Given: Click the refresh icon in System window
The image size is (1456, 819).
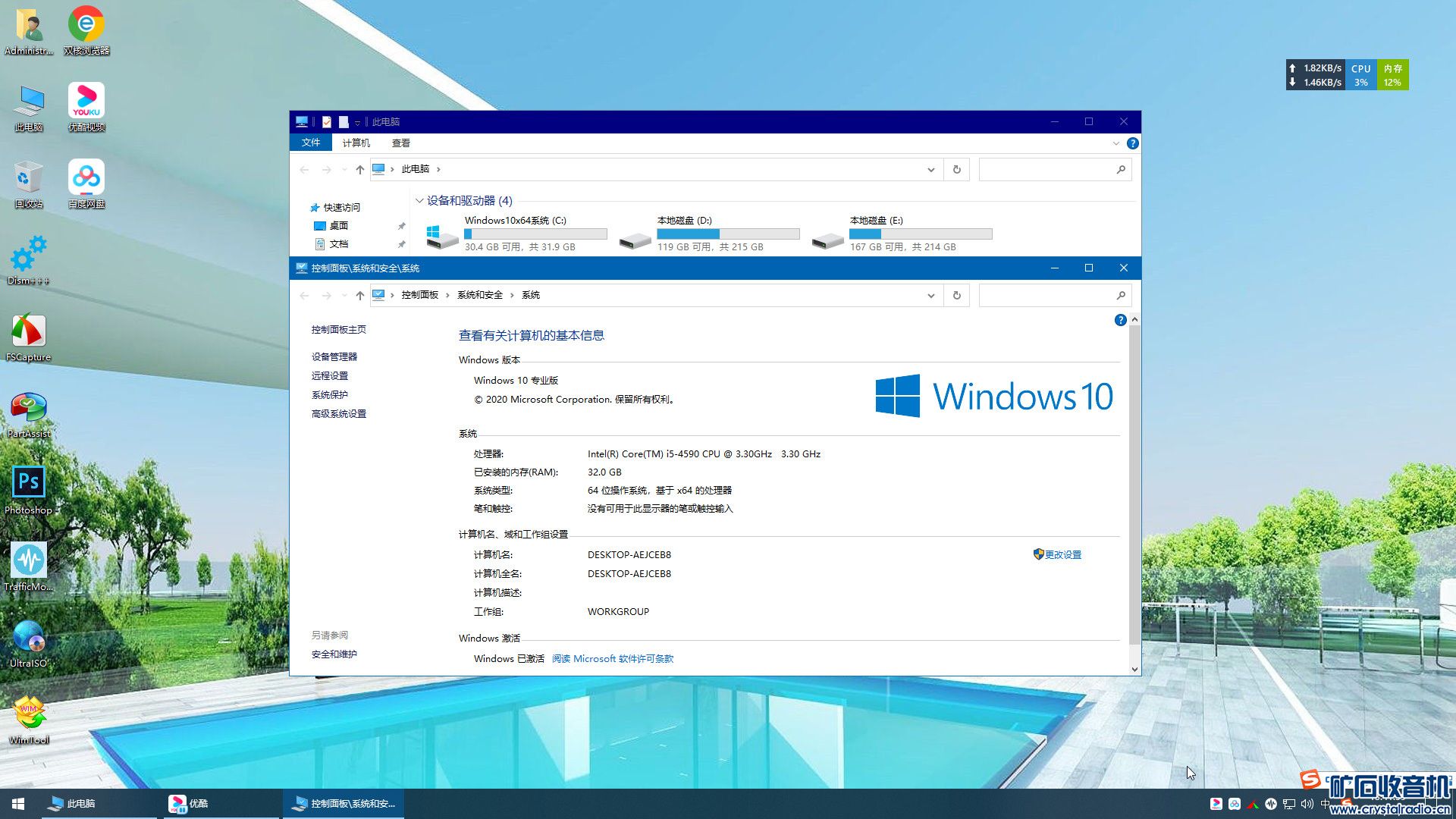Looking at the screenshot, I should click(x=956, y=295).
